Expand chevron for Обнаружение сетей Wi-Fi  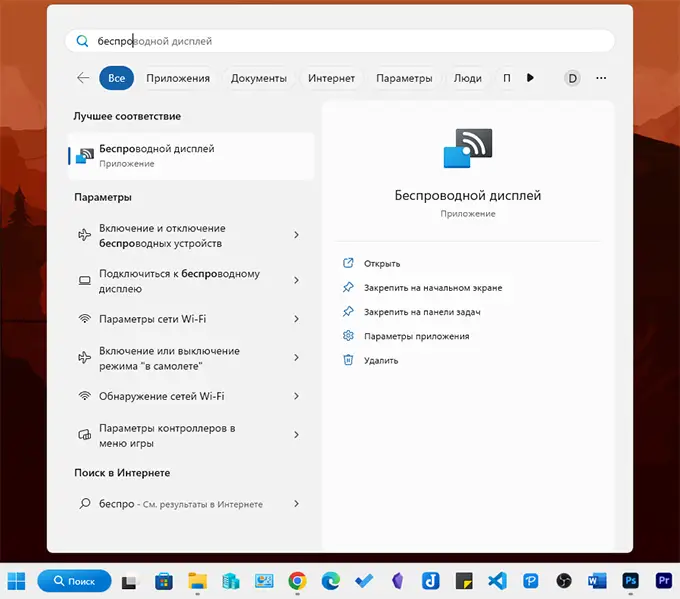tap(296, 396)
